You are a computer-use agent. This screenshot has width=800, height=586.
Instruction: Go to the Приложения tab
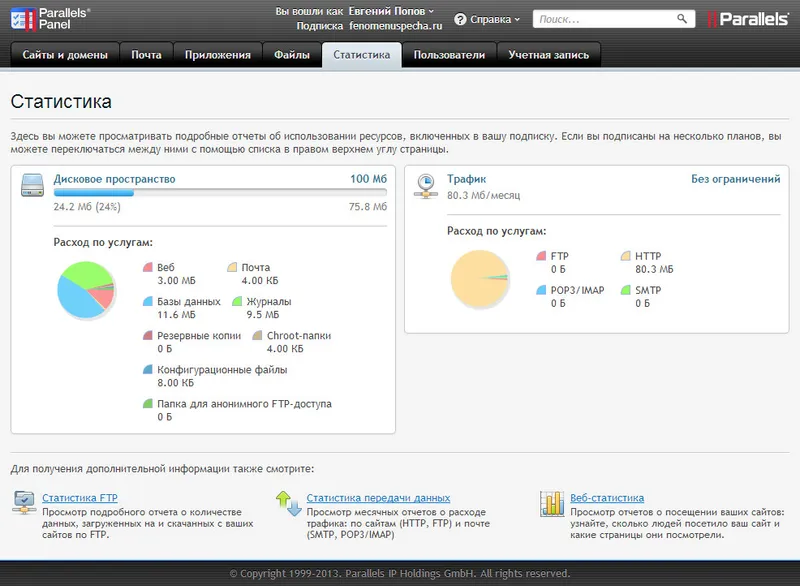[x=218, y=55]
